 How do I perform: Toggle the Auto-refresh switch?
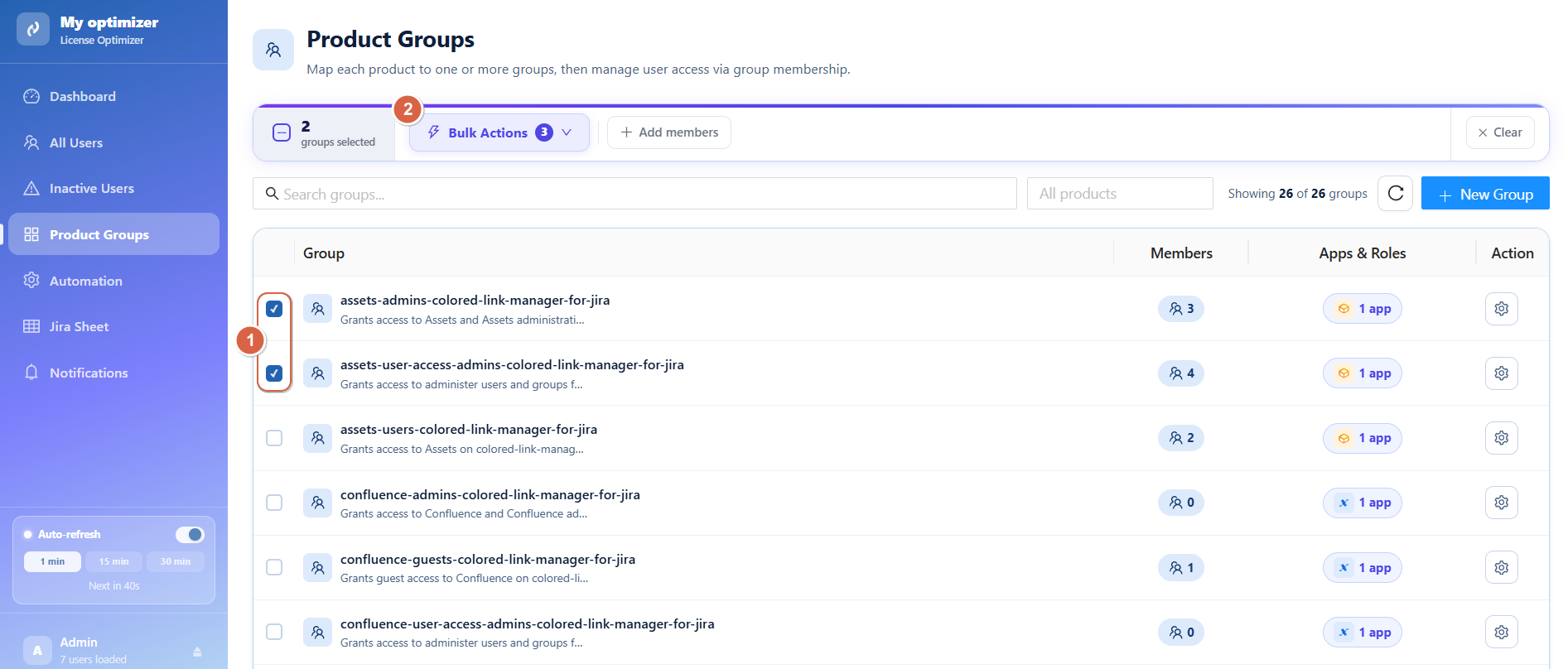point(190,534)
